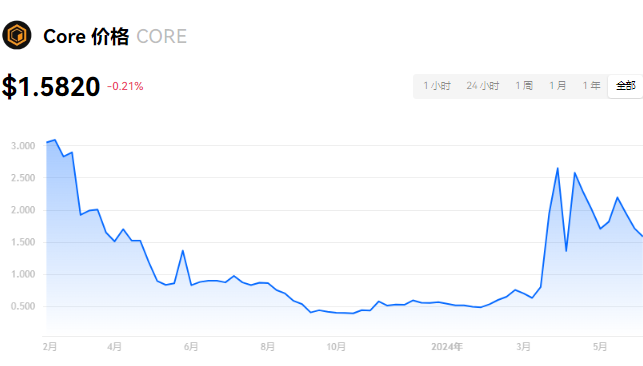Choose the 1周 time range
The height and width of the screenshot is (366, 643).
[524, 86]
